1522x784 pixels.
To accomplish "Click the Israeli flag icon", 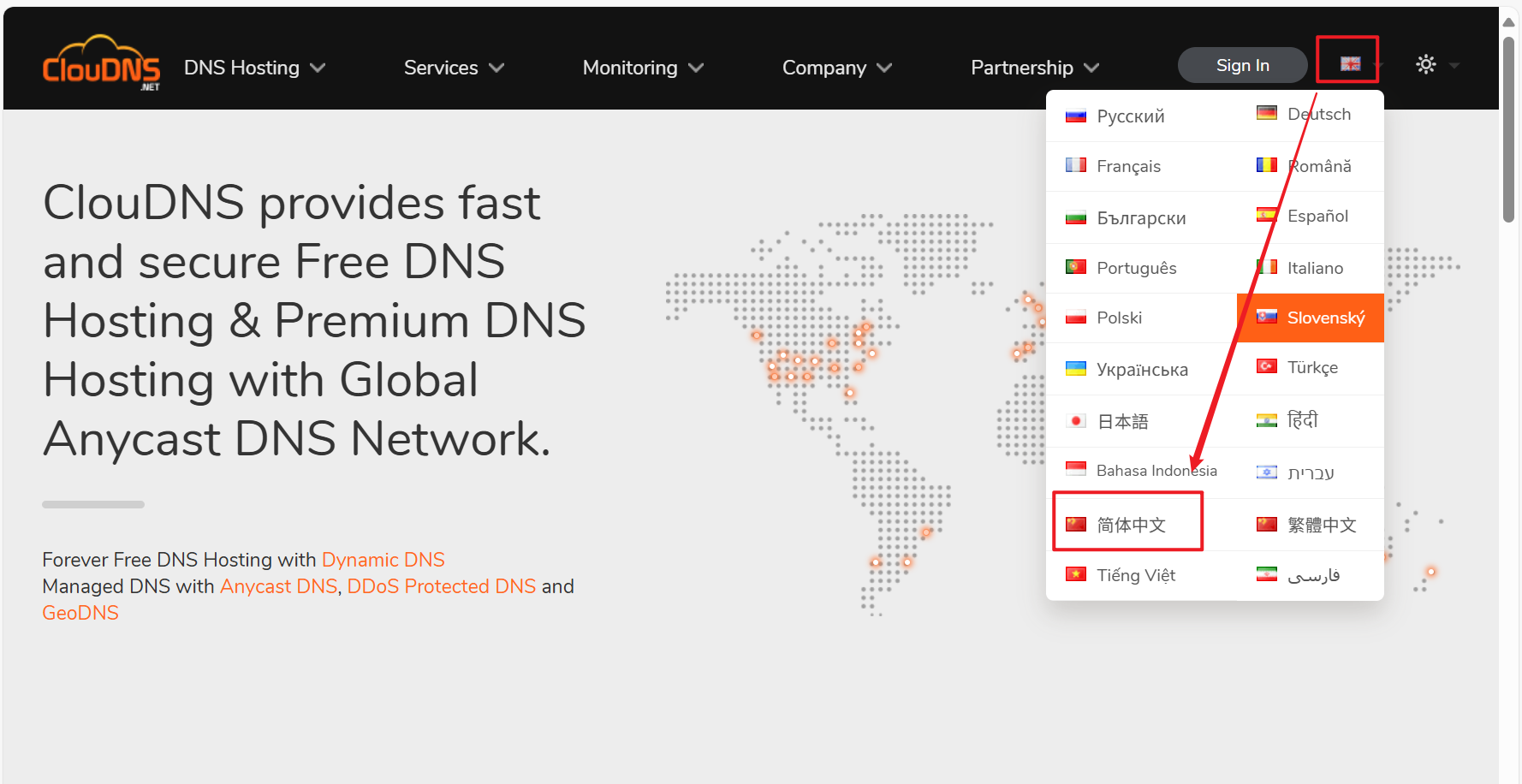I will [x=1267, y=472].
